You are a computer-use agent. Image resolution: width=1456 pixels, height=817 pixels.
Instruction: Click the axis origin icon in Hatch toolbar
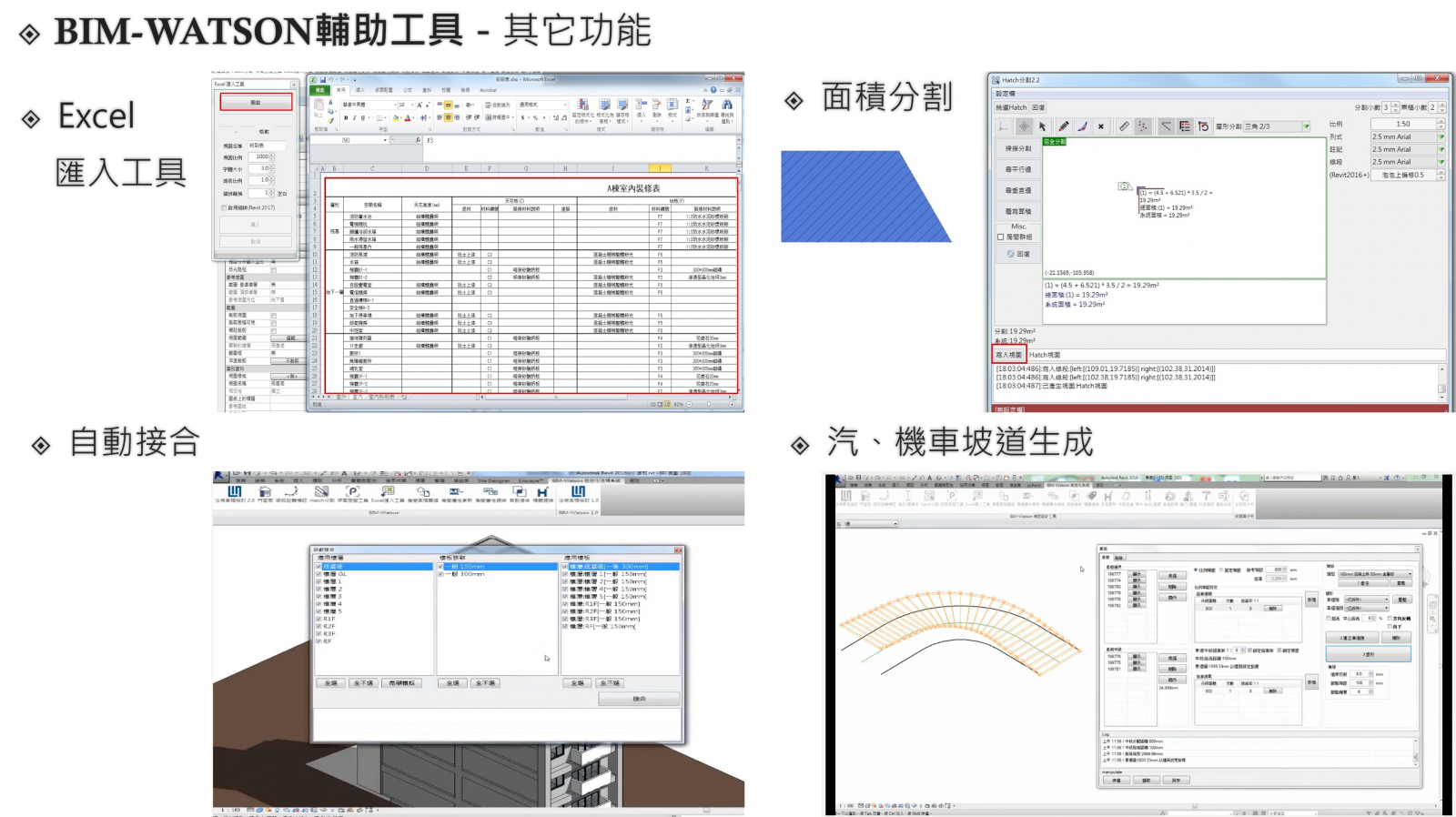tap(1003, 126)
